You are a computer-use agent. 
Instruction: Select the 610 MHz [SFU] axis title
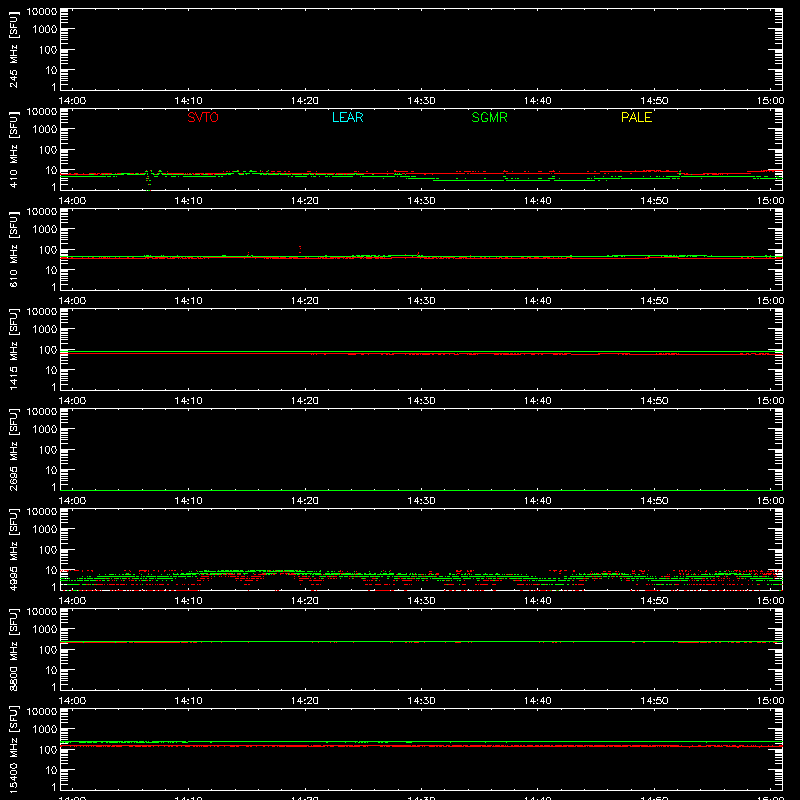pyautogui.click(x=14, y=249)
